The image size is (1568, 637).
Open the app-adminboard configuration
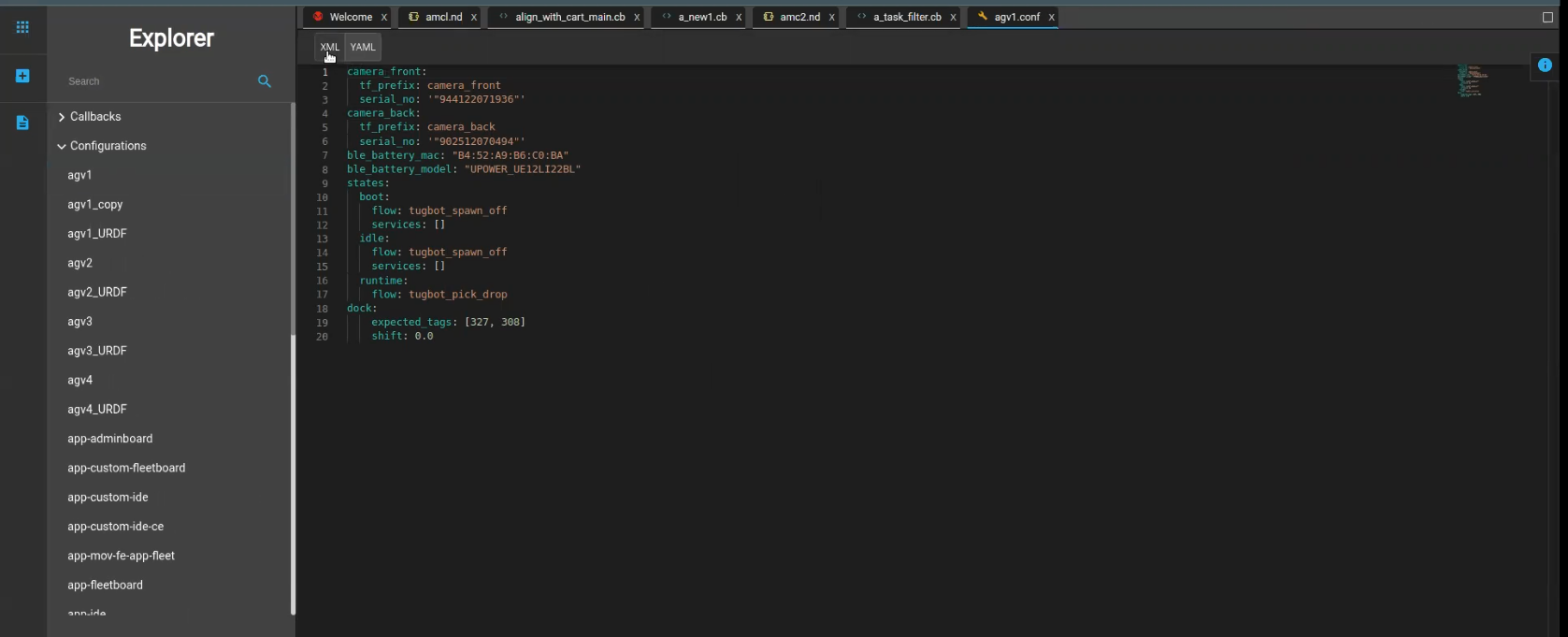110,439
